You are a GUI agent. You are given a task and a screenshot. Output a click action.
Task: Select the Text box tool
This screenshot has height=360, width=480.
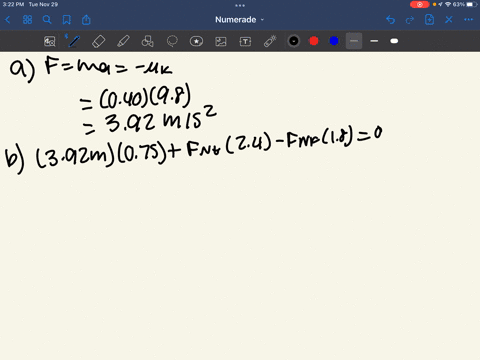pos(245,41)
